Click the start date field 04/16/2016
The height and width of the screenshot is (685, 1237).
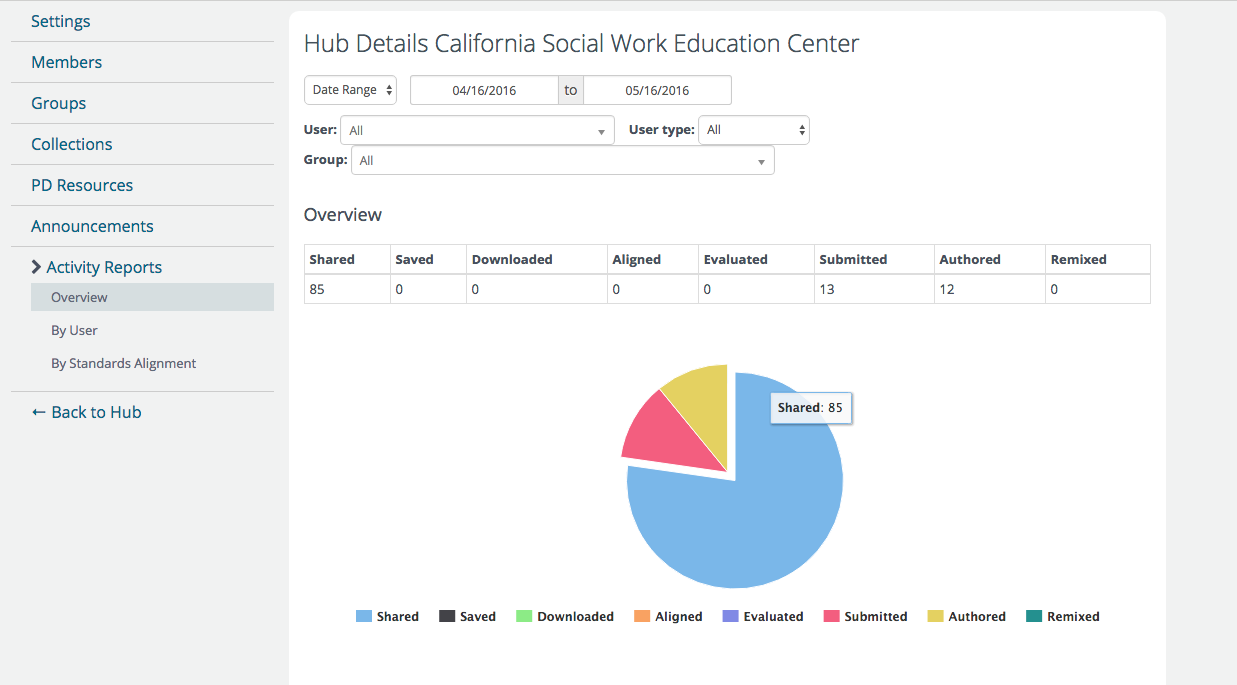(484, 90)
